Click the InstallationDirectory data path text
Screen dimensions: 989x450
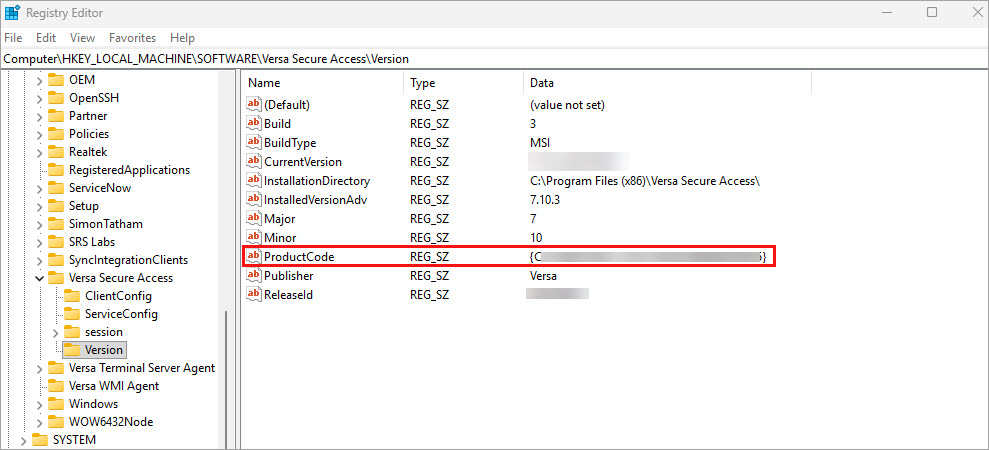pos(645,181)
